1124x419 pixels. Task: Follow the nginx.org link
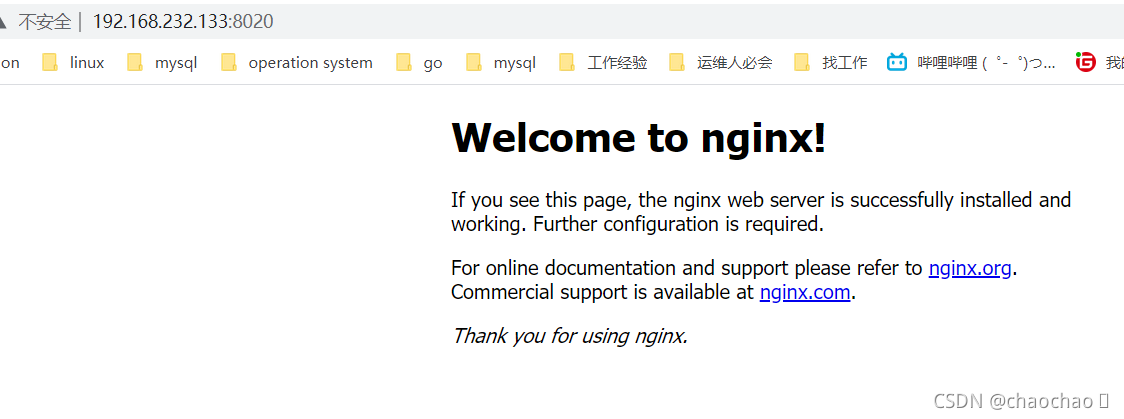point(970,269)
